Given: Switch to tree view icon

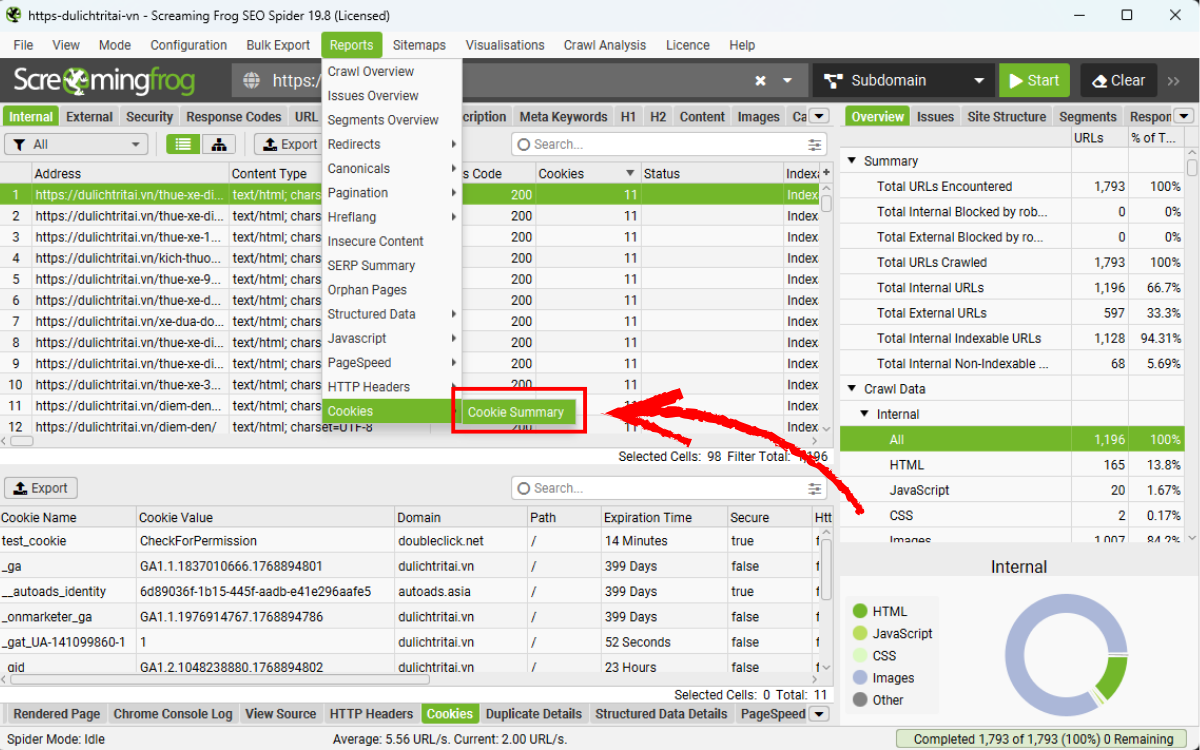Looking at the screenshot, I should pyautogui.click(x=218, y=145).
